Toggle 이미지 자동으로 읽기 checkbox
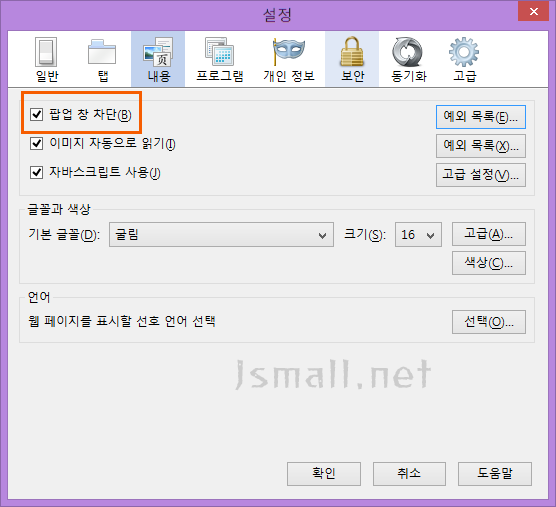 tap(37, 144)
